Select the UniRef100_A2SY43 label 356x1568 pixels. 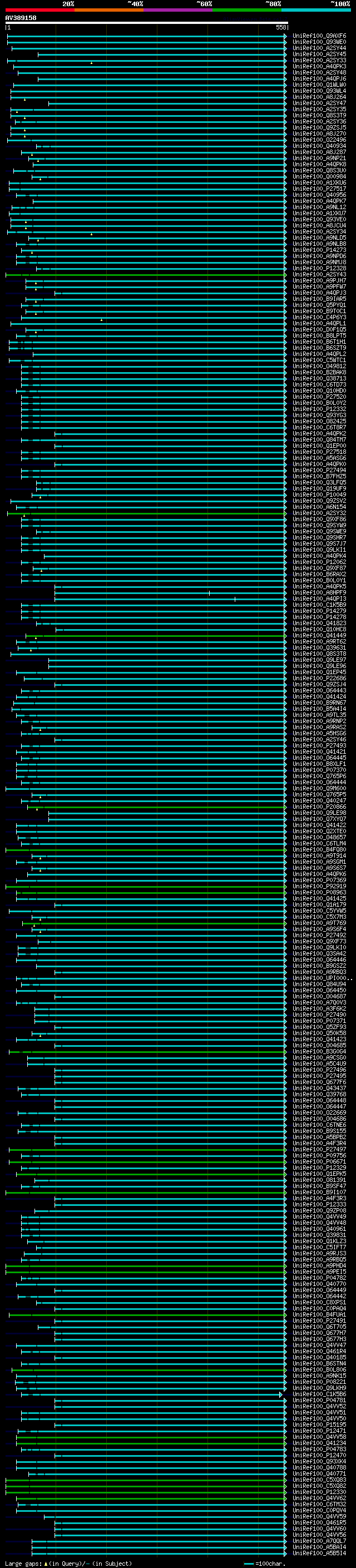[x=319, y=275]
